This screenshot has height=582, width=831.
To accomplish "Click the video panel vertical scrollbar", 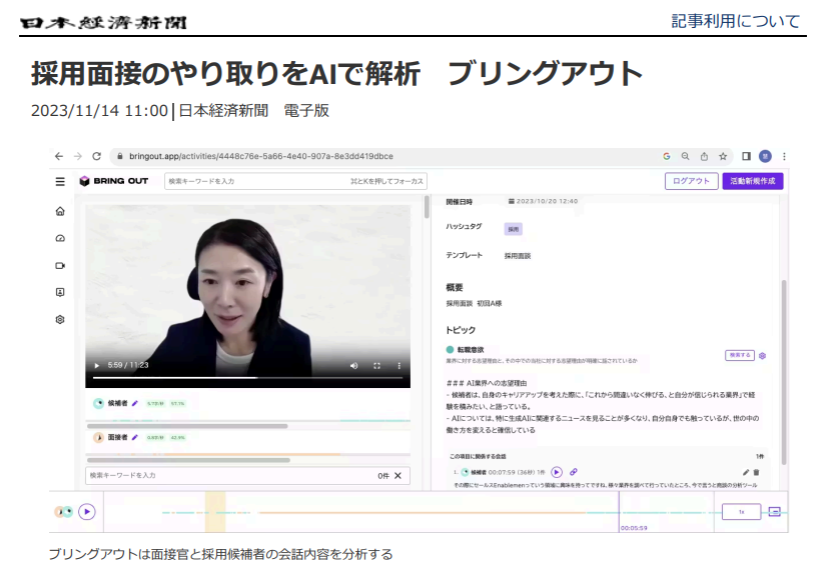I will tap(427, 207).
